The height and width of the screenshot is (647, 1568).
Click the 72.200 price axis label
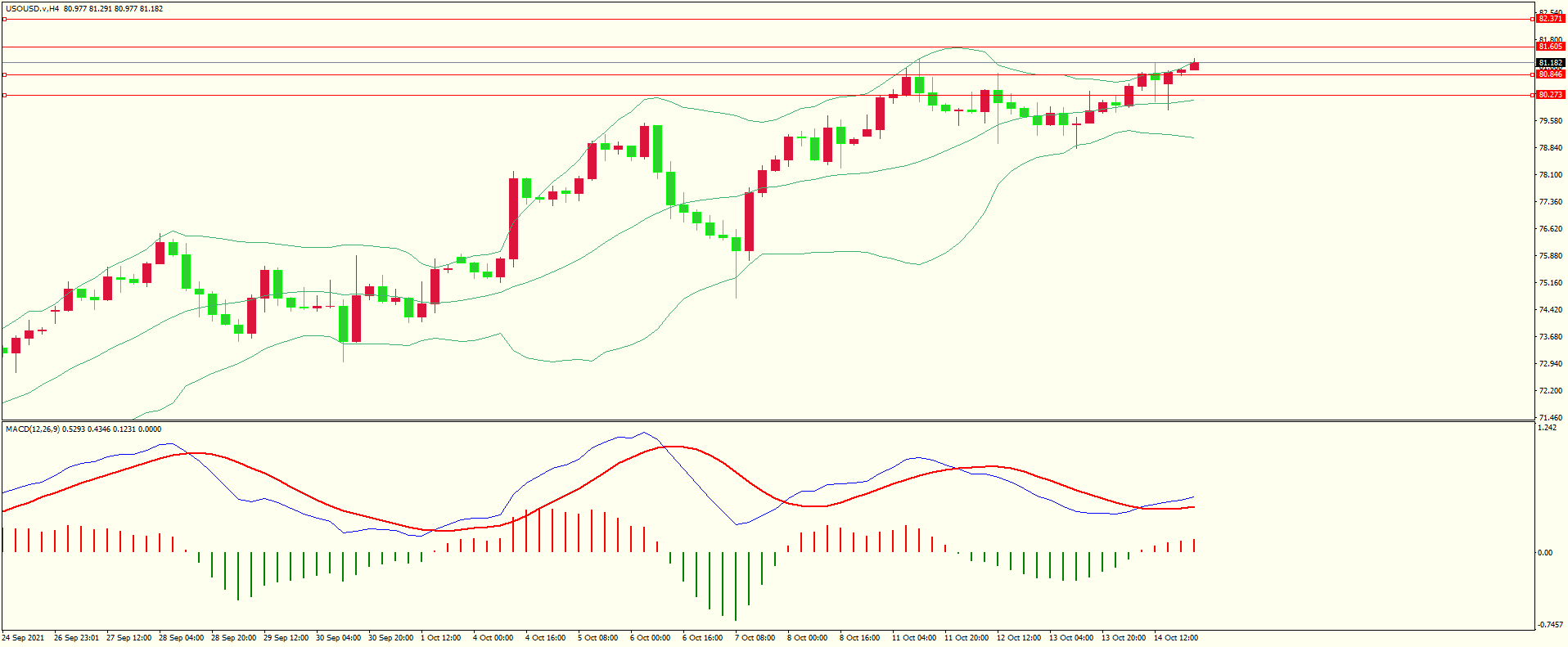(x=1550, y=391)
